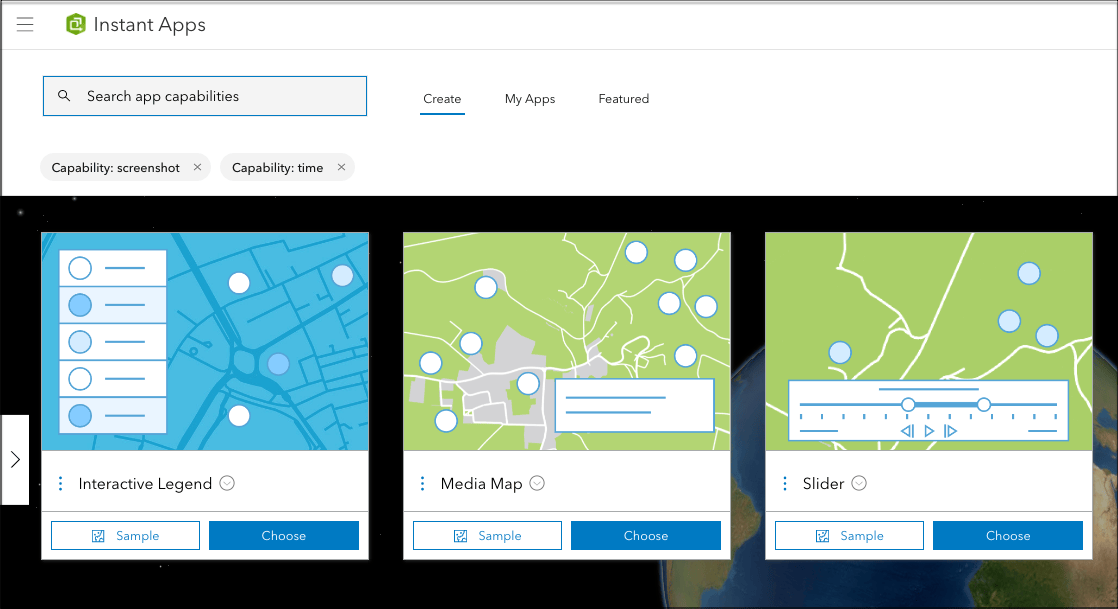Open the Sample for Media Map

click(x=487, y=535)
